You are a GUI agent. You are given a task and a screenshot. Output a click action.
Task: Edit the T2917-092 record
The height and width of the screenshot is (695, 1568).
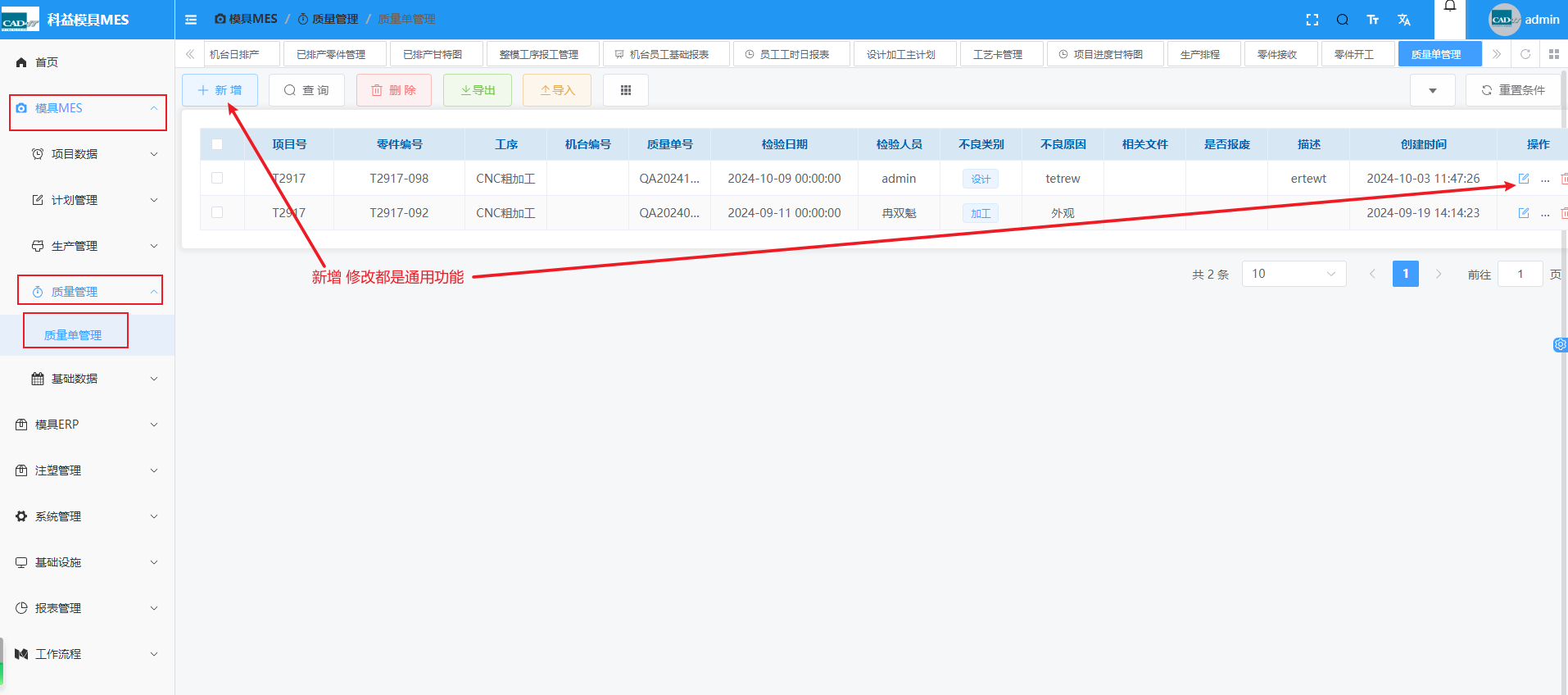tap(1524, 213)
